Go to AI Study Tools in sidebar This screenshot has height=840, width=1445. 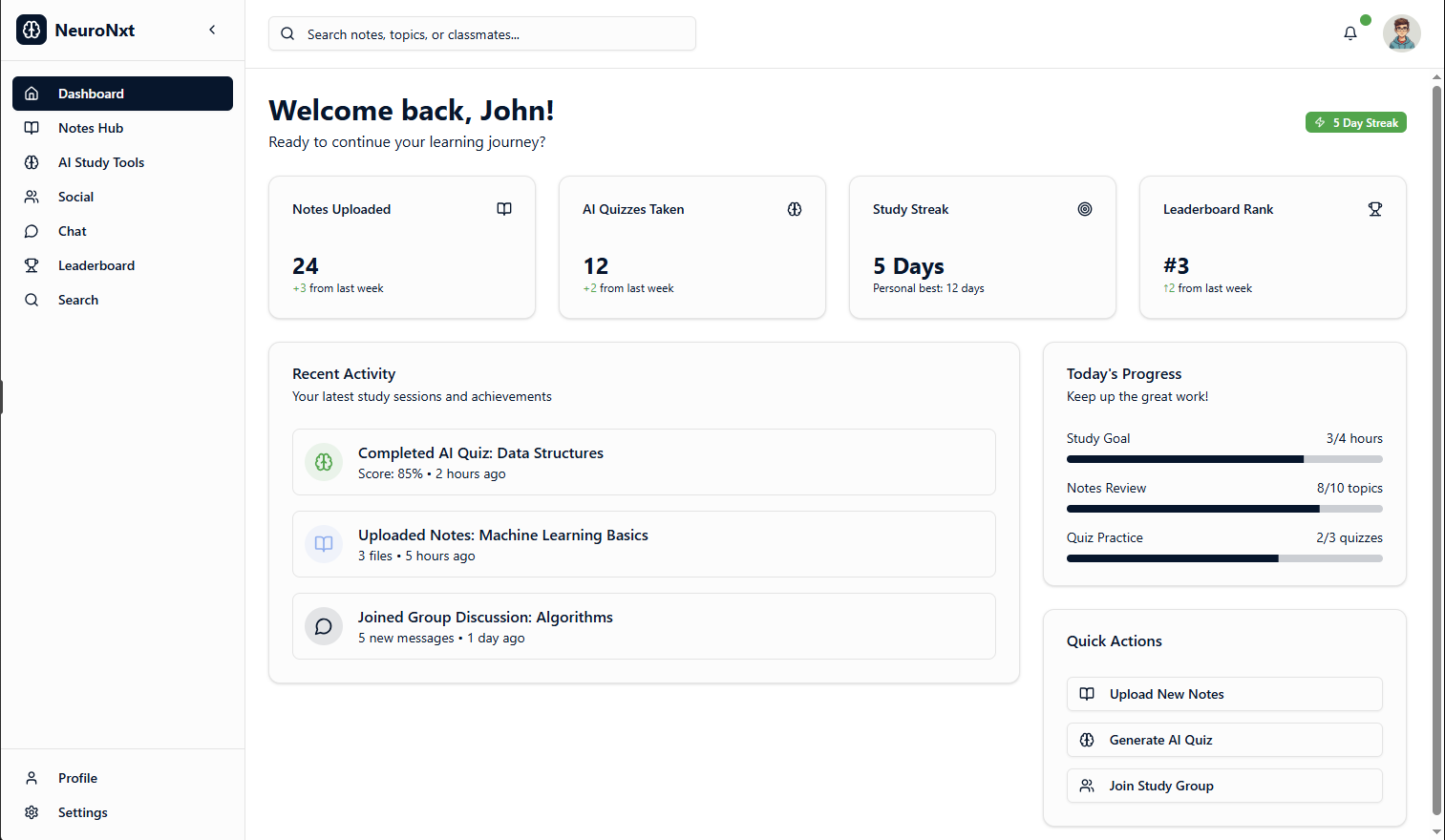(x=101, y=162)
